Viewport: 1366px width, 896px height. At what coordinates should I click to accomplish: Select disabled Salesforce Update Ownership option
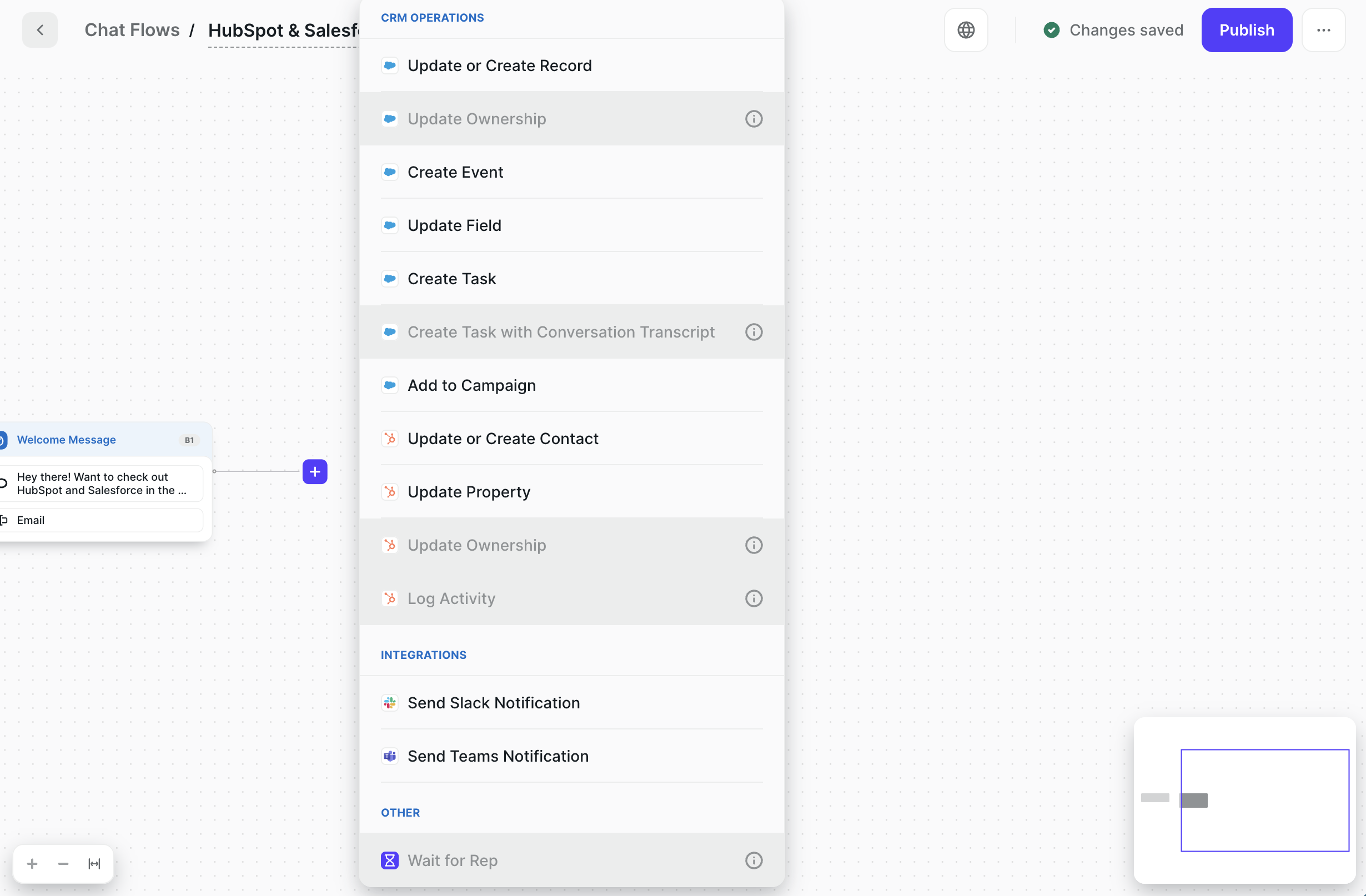coord(571,119)
